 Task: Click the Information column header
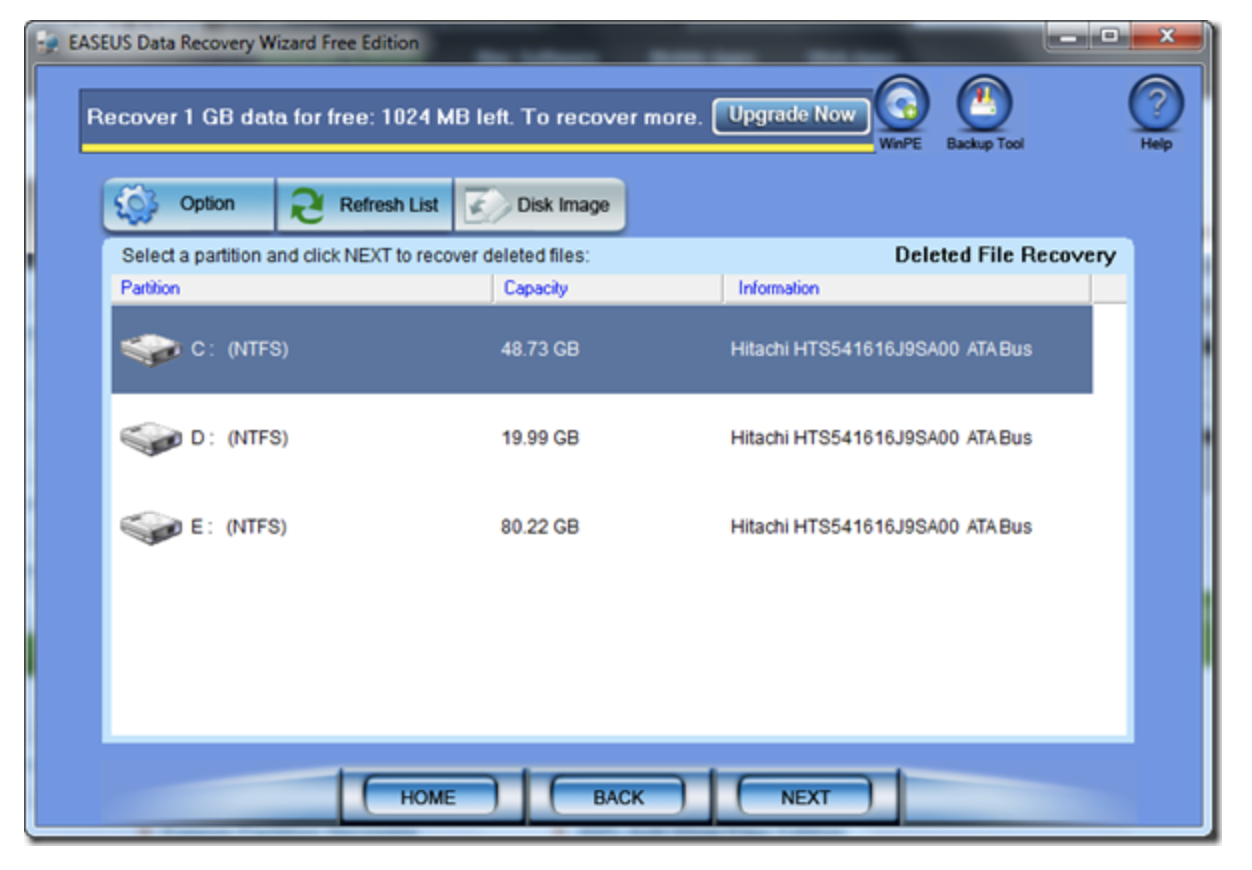click(x=778, y=288)
